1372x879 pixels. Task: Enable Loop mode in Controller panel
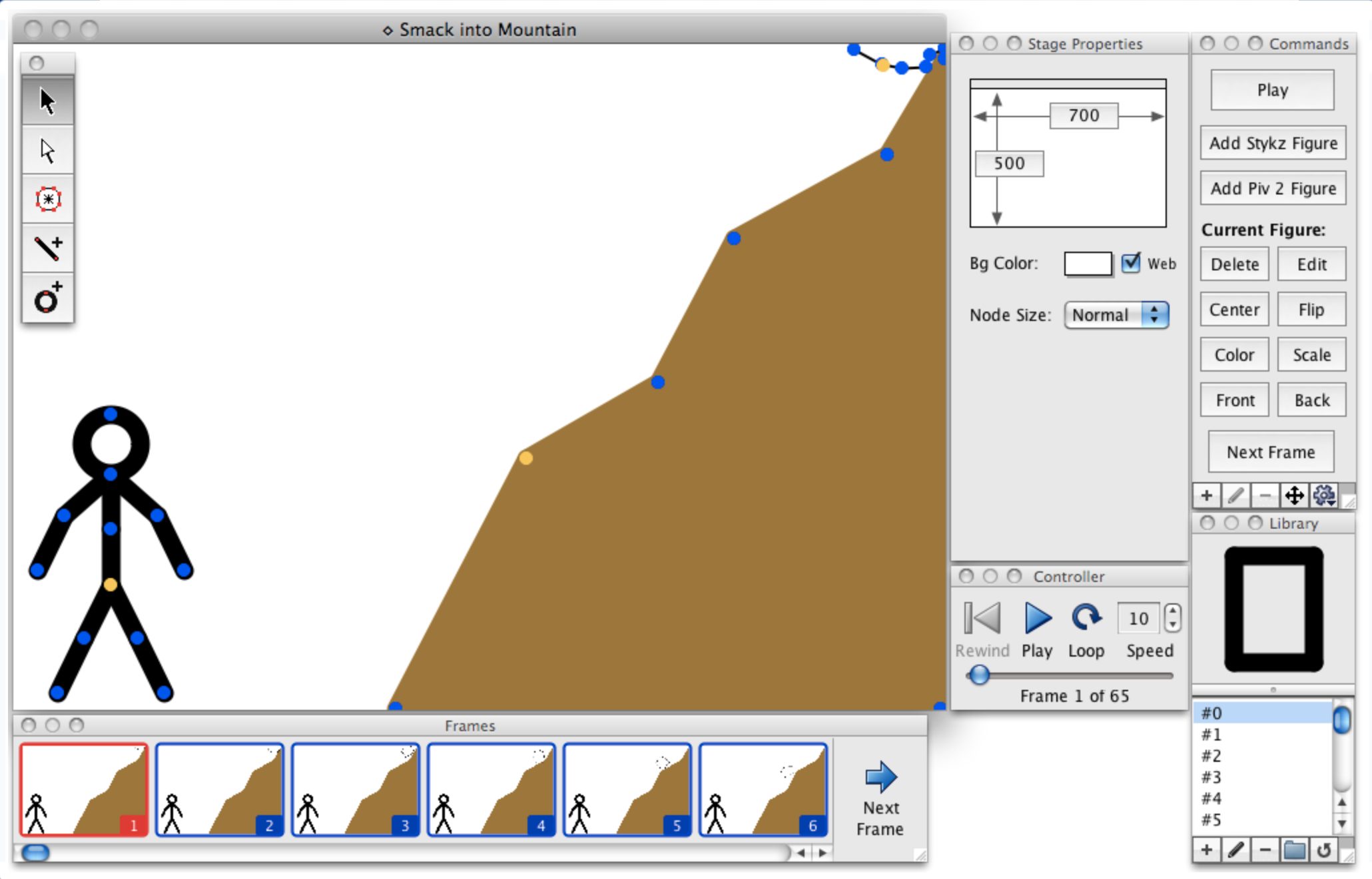click(1086, 616)
